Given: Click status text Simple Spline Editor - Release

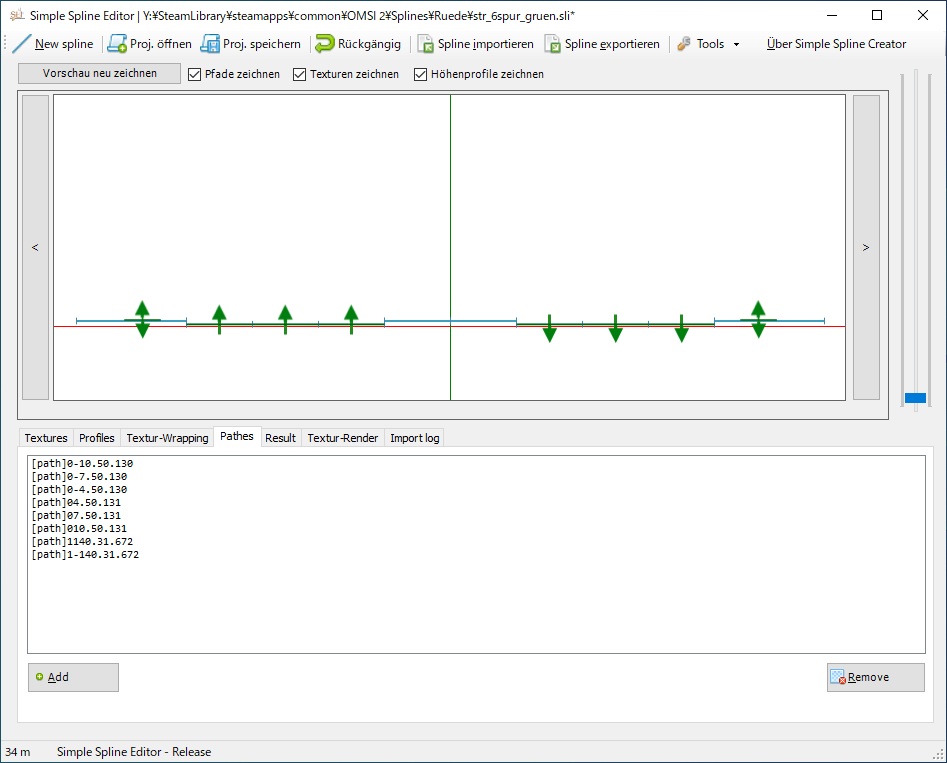Looking at the screenshot, I should pos(134,752).
